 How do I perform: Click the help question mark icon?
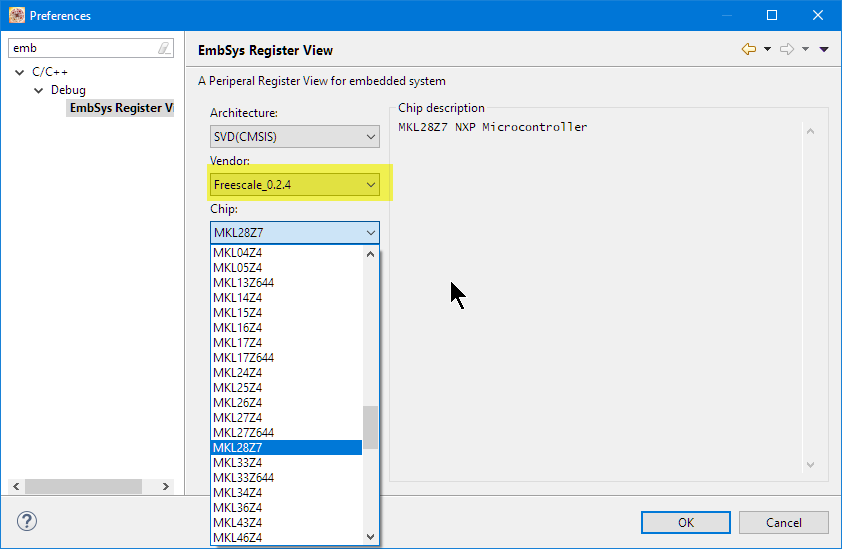click(x=27, y=521)
